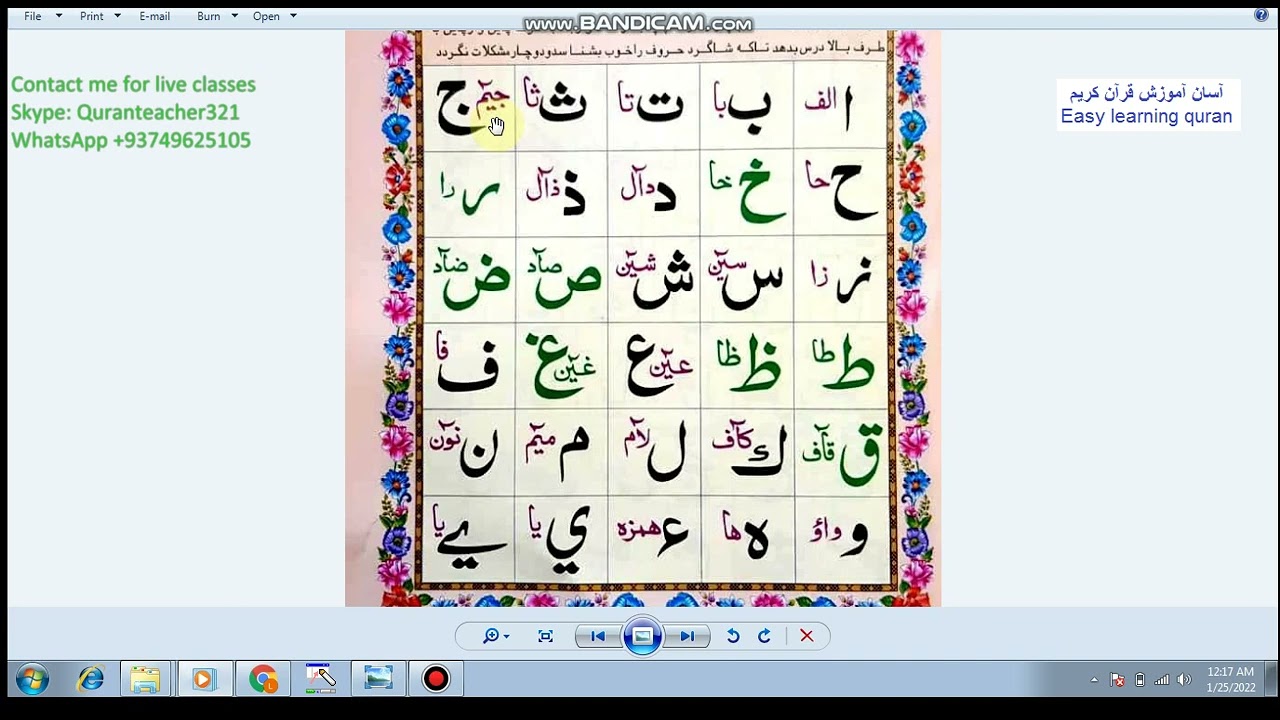
Task: Click the Actual Size fit button
Action: coord(545,636)
